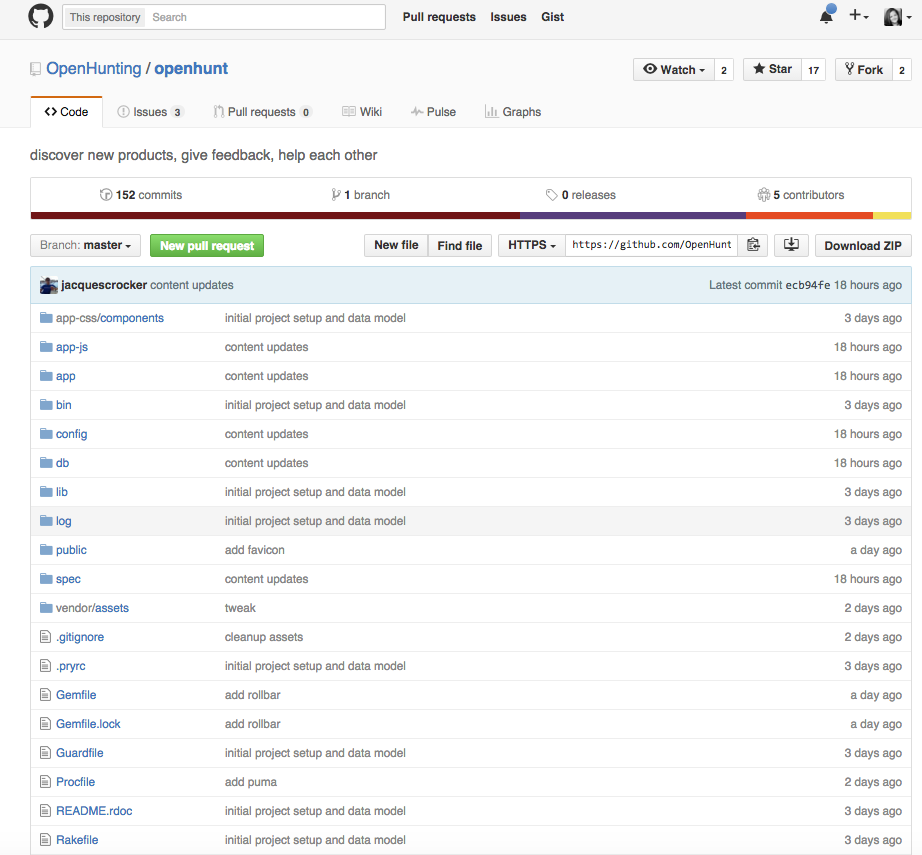Open the 152 commits link
Viewport: 922px width, 855px height.
tap(141, 195)
